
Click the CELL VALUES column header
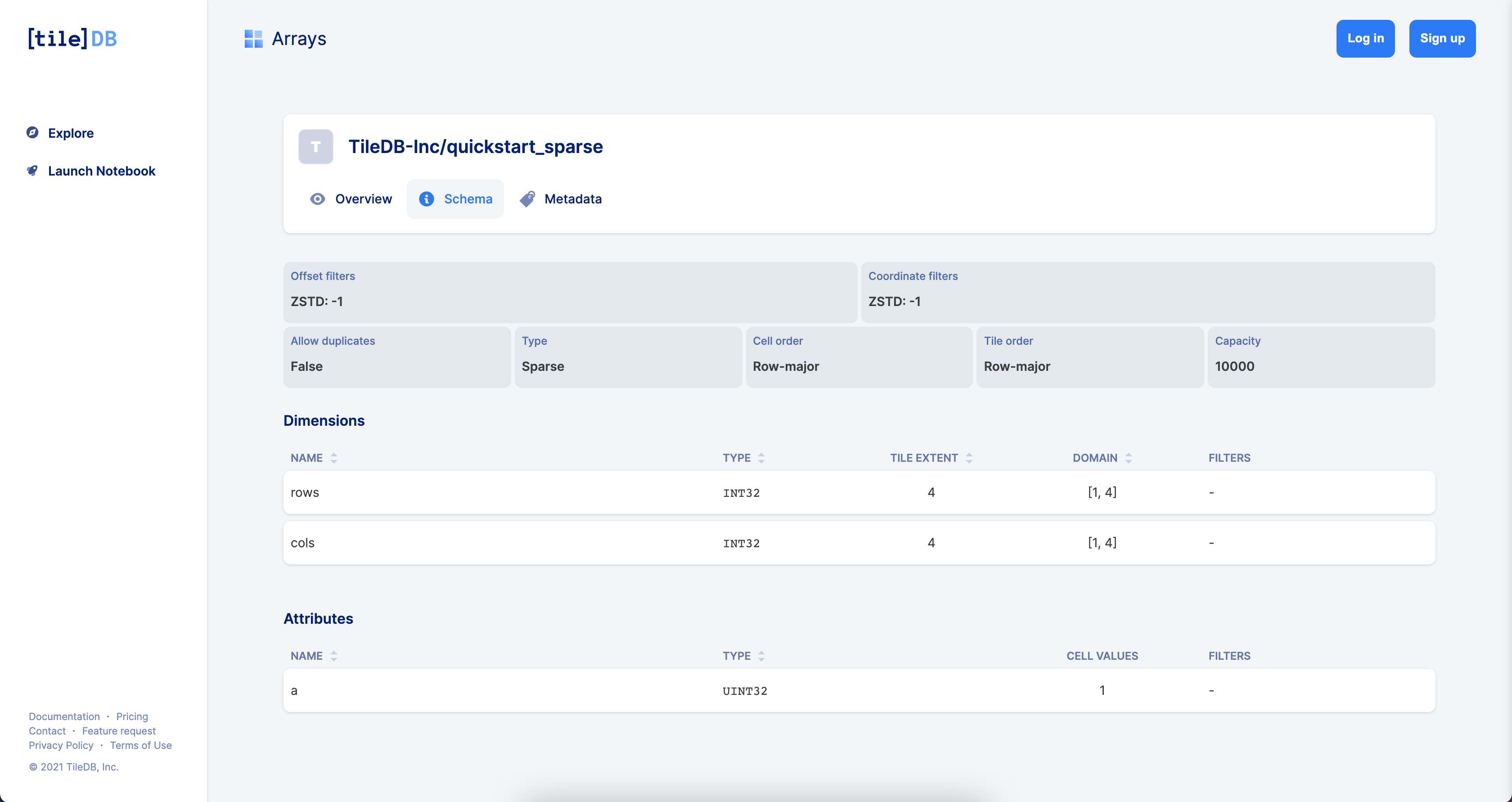tap(1102, 656)
